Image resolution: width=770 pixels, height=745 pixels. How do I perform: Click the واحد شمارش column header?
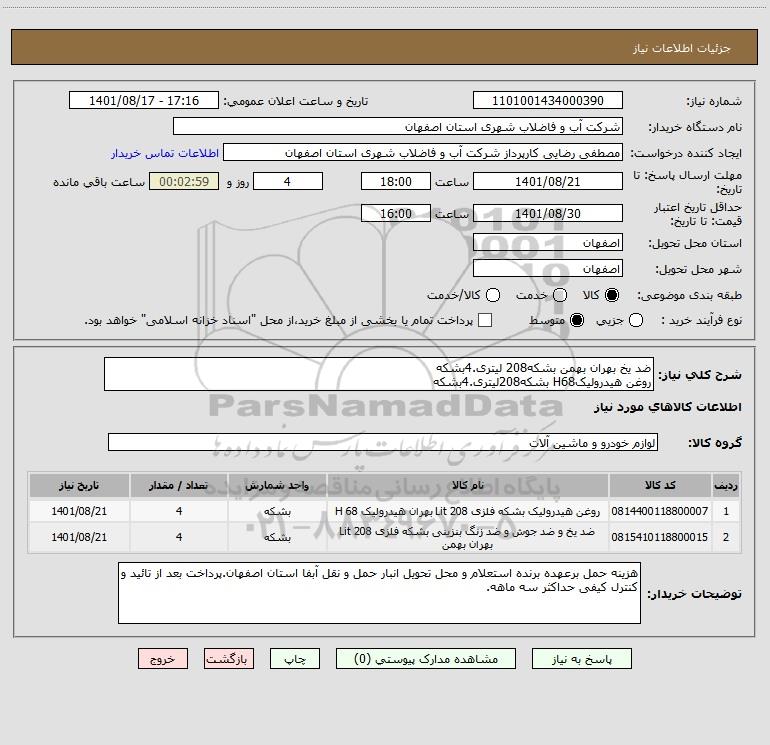point(277,485)
